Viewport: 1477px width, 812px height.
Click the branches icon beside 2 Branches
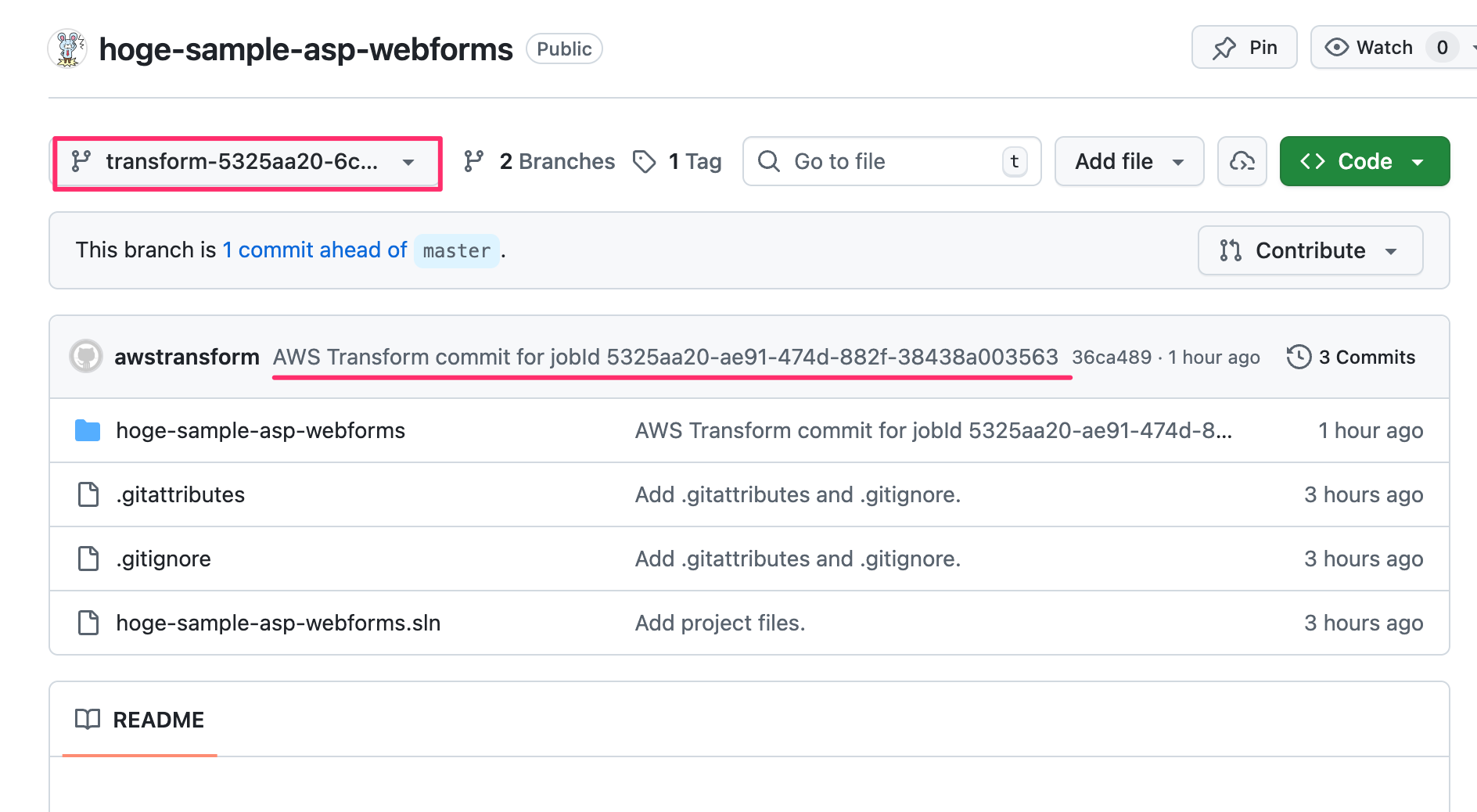(x=474, y=161)
